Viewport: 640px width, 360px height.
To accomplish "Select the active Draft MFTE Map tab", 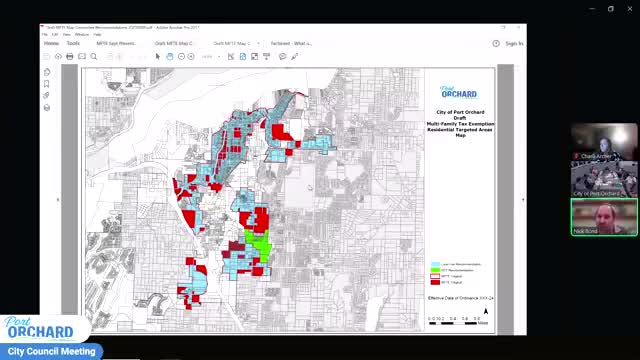I will 231,43.
